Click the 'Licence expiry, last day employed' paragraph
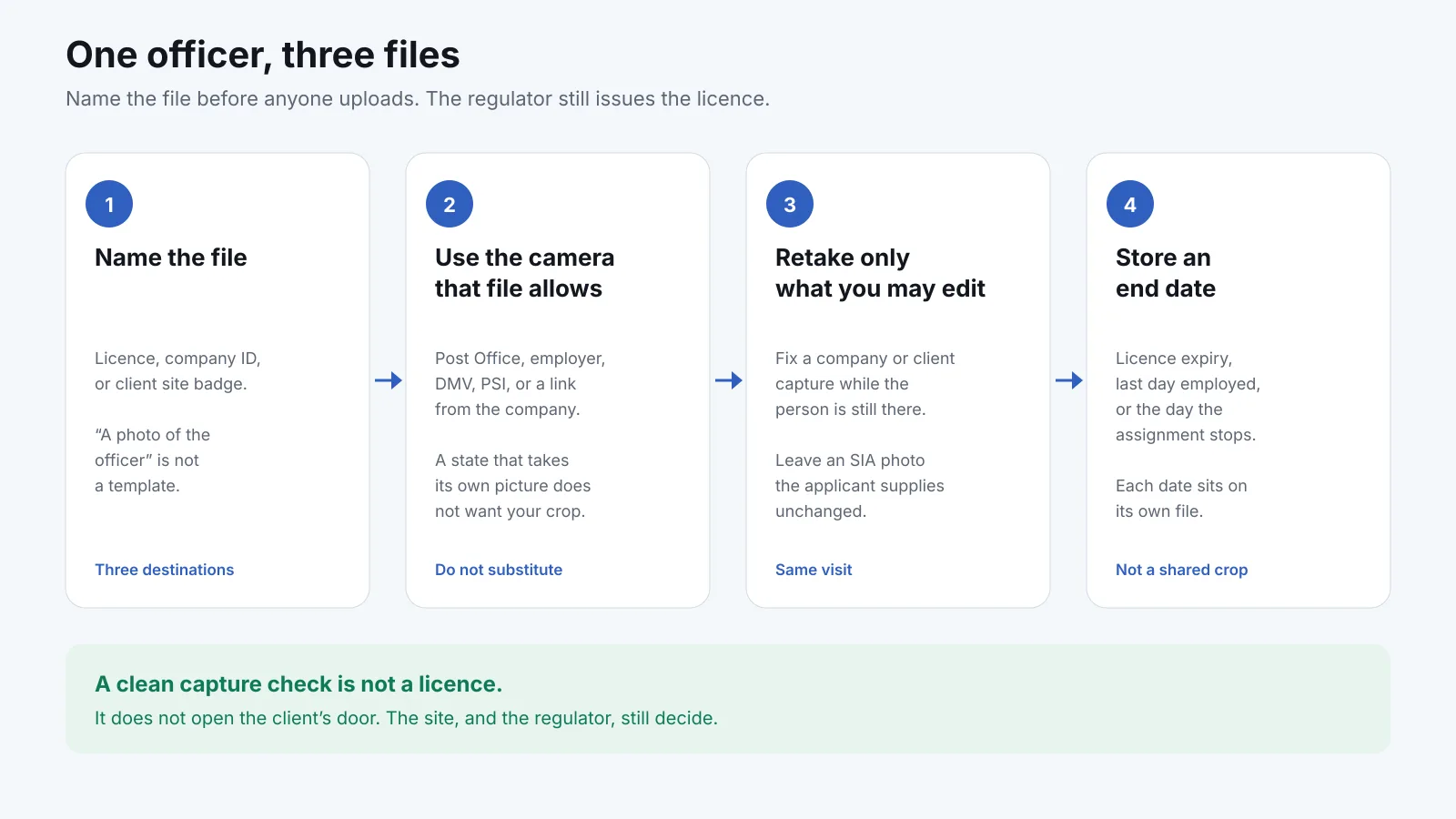This screenshot has width=1456, height=819. (x=1188, y=397)
